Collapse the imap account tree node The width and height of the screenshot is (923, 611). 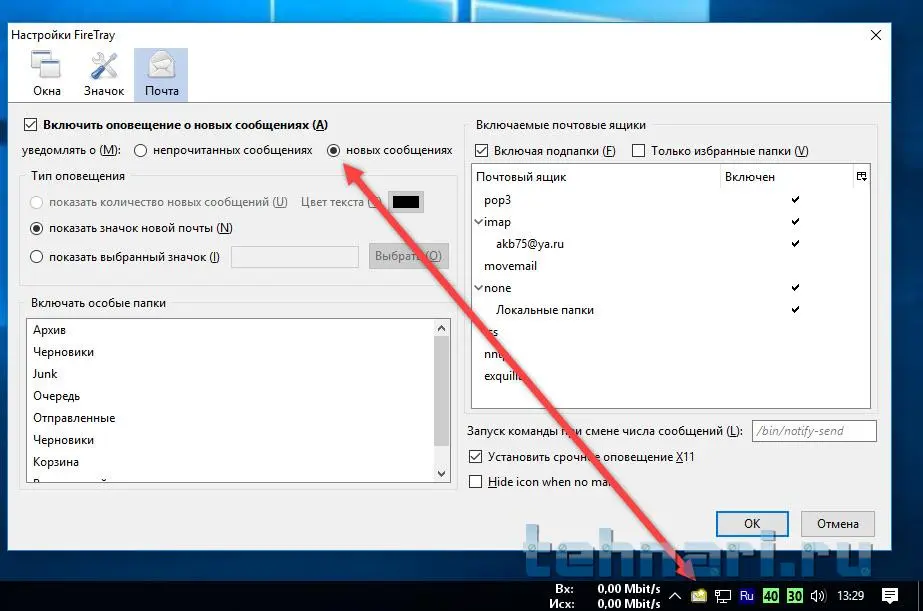tap(479, 222)
